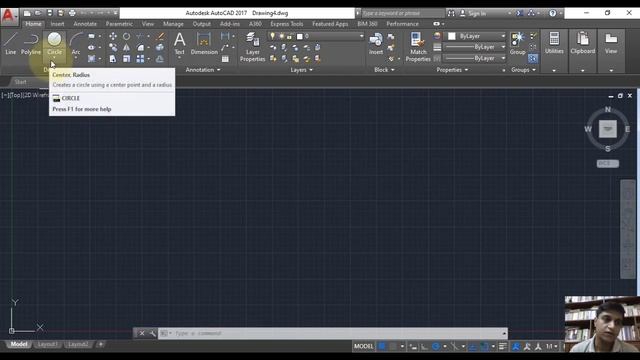Screen dimensions: 640x360
Task: Expand the Groups panel
Action: click(x=523, y=70)
